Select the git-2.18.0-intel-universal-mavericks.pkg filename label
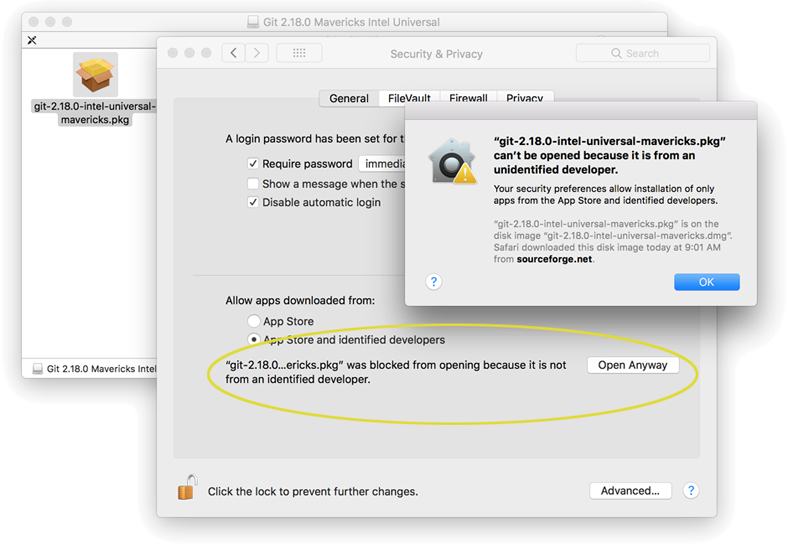The width and height of the screenshot is (788, 549). click(95, 113)
